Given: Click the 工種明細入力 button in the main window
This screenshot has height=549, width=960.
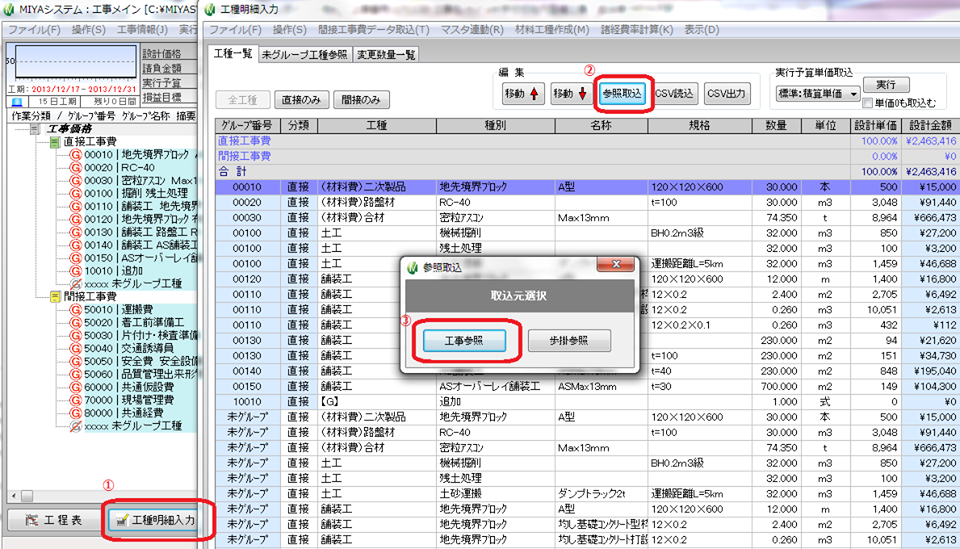Looking at the screenshot, I should [153, 520].
